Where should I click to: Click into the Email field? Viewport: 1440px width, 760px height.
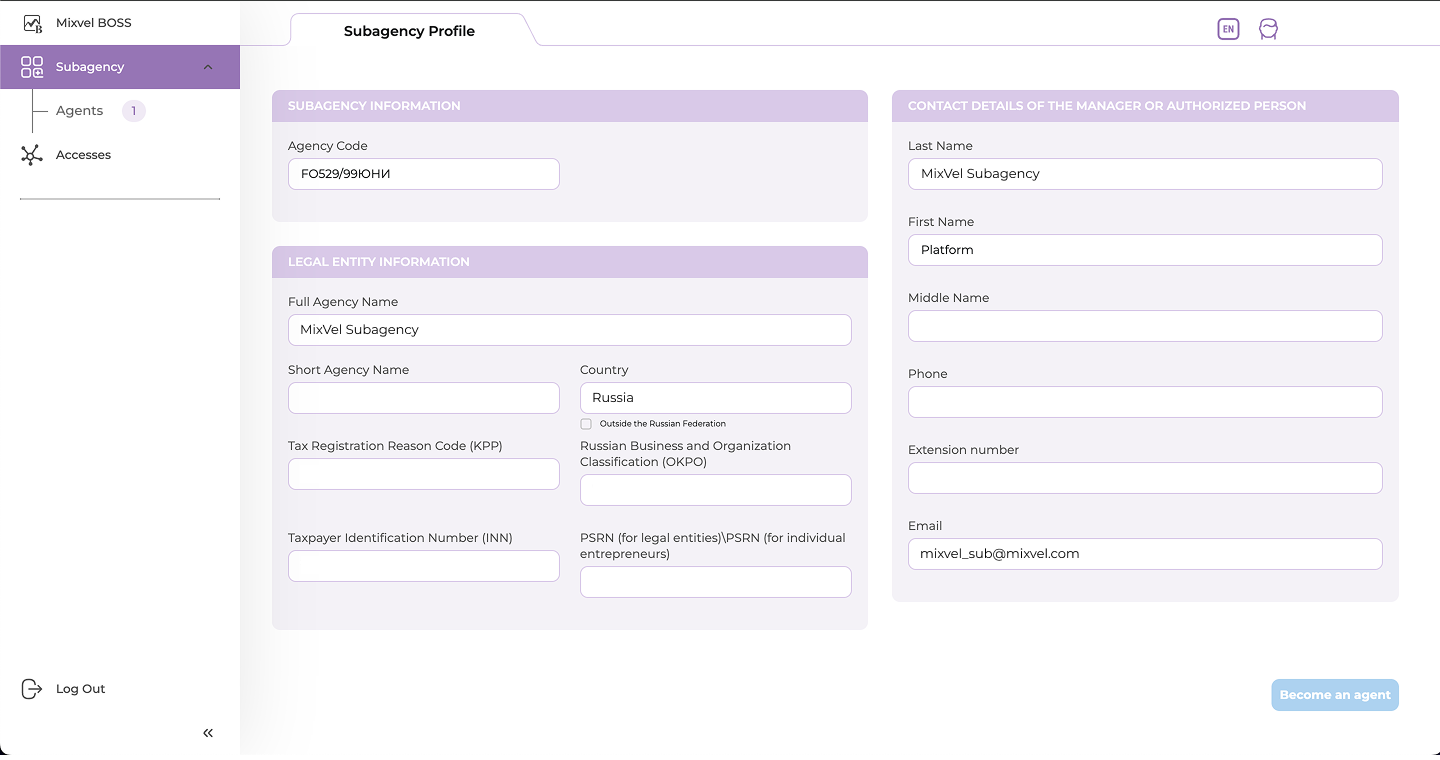pos(1144,554)
